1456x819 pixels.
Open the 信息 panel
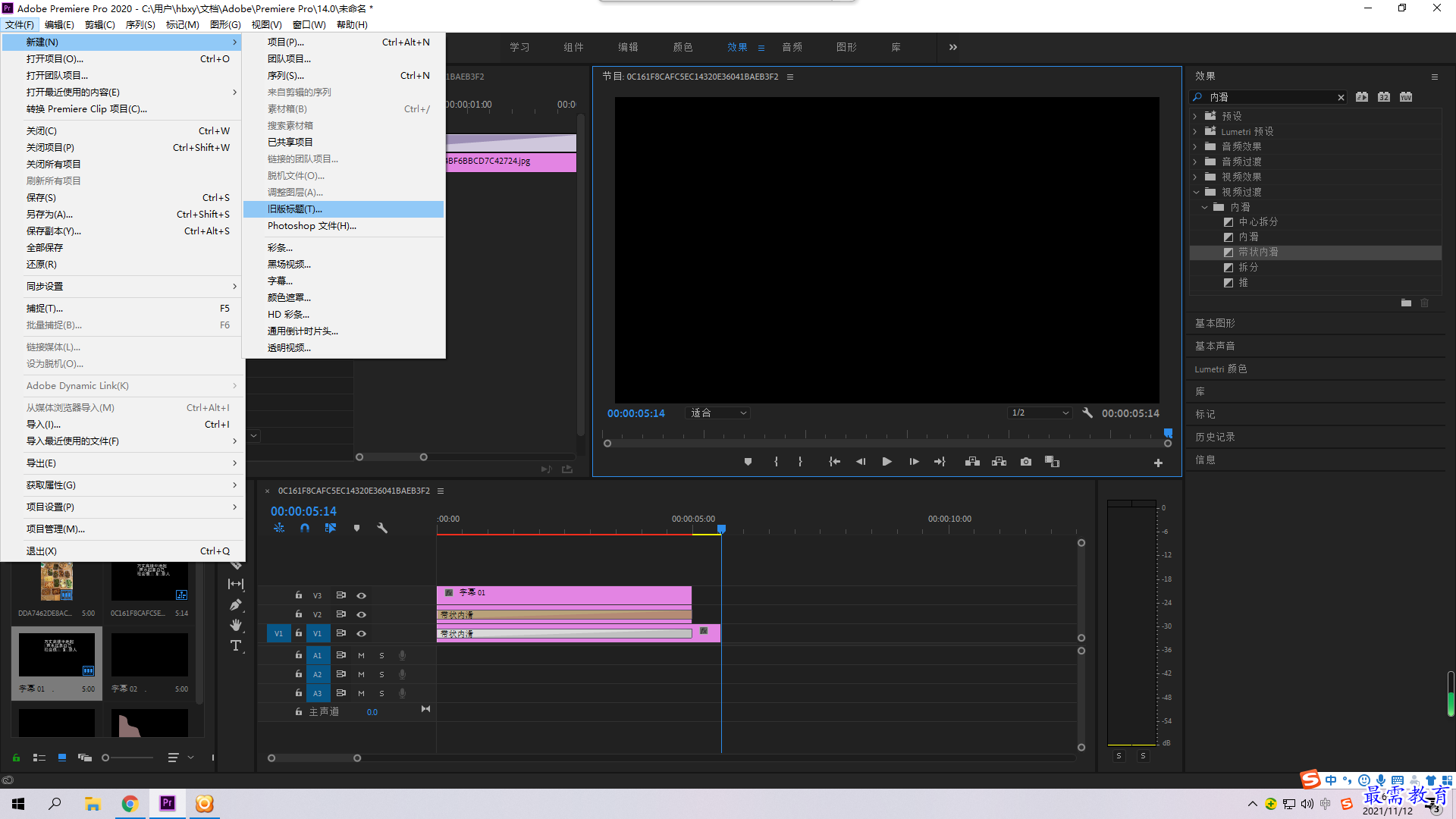pyautogui.click(x=1205, y=460)
